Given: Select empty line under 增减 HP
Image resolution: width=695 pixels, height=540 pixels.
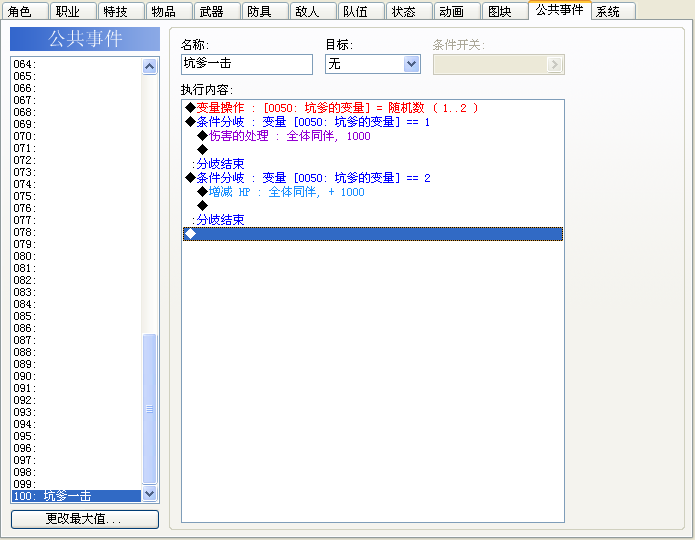Looking at the screenshot, I should pyautogui.click(x=373, y=206).
